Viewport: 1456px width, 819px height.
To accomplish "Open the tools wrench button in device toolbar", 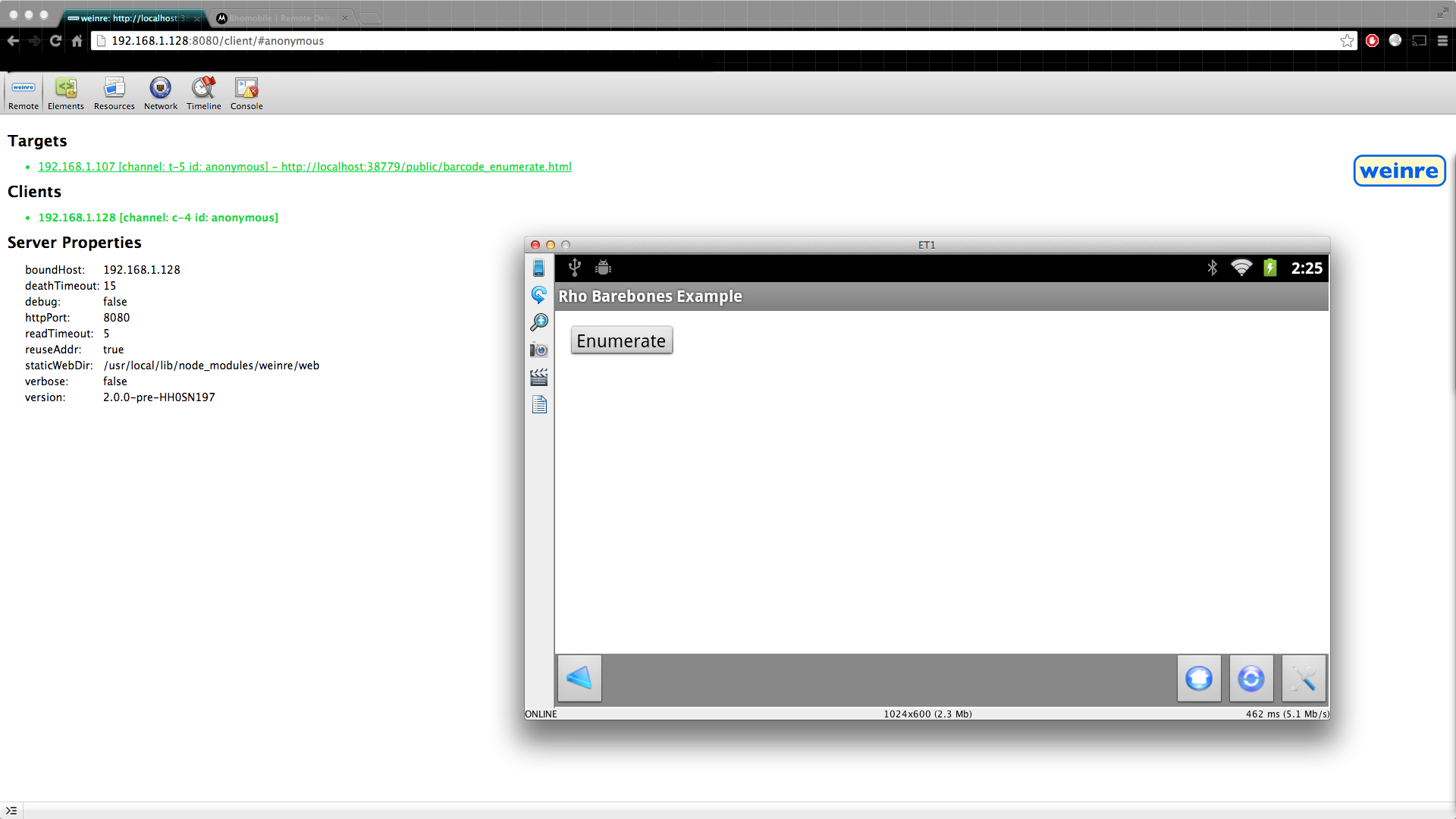I will 1304,678.
